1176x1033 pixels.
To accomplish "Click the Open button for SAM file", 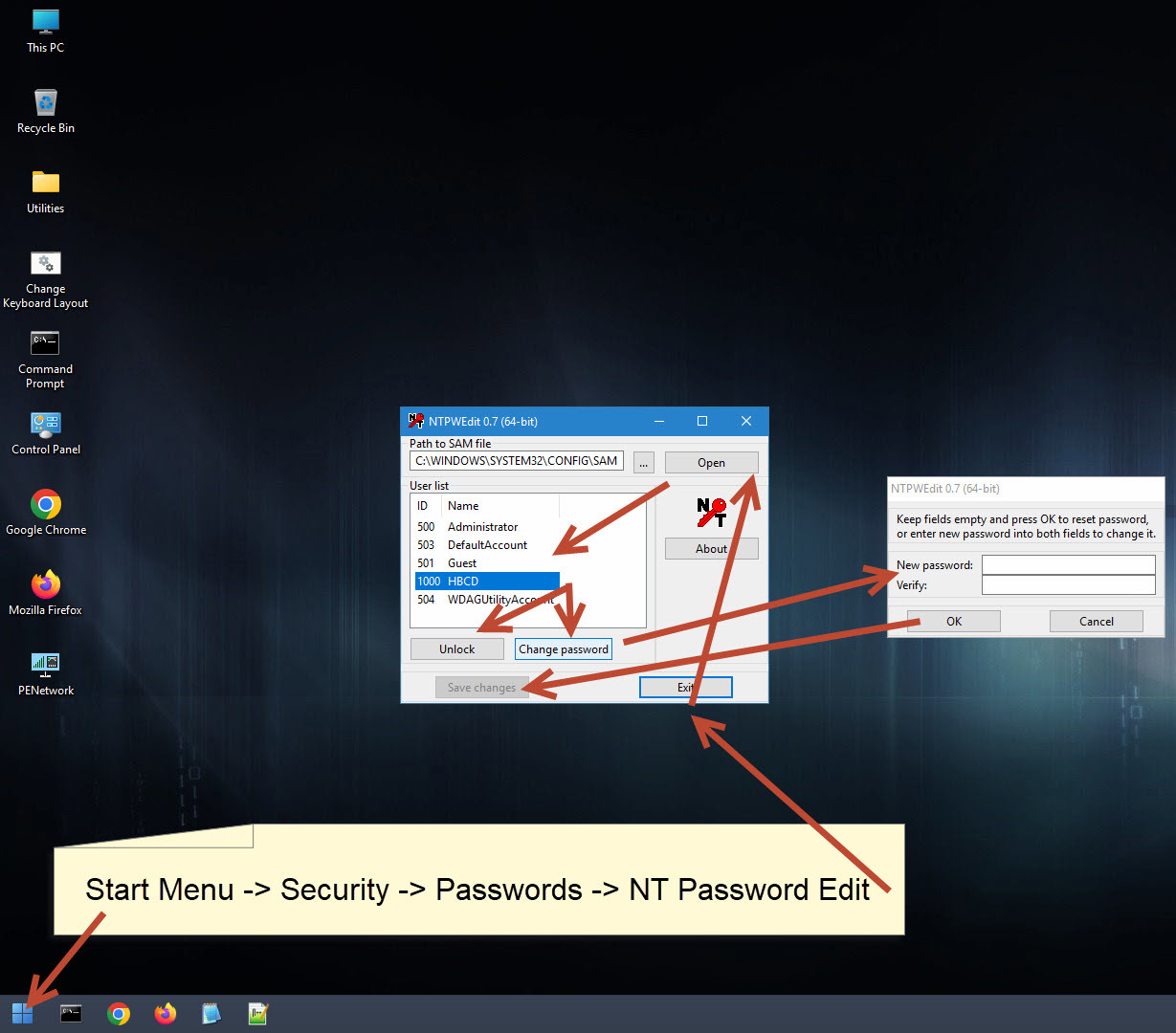I will [x=711, y=462].
